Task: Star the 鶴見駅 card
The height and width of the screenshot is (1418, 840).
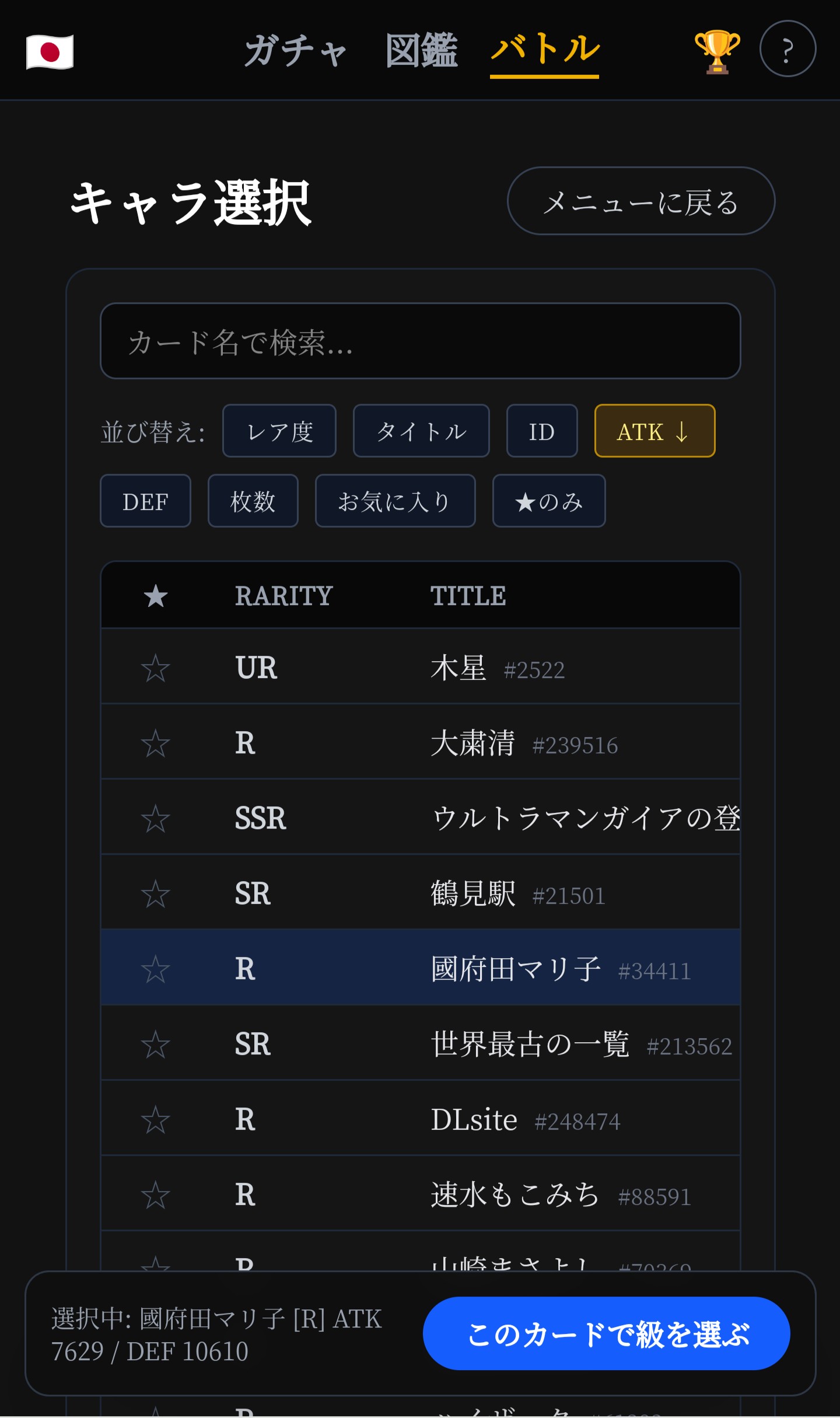Action: pyautogui.click(x=156, y=894)
